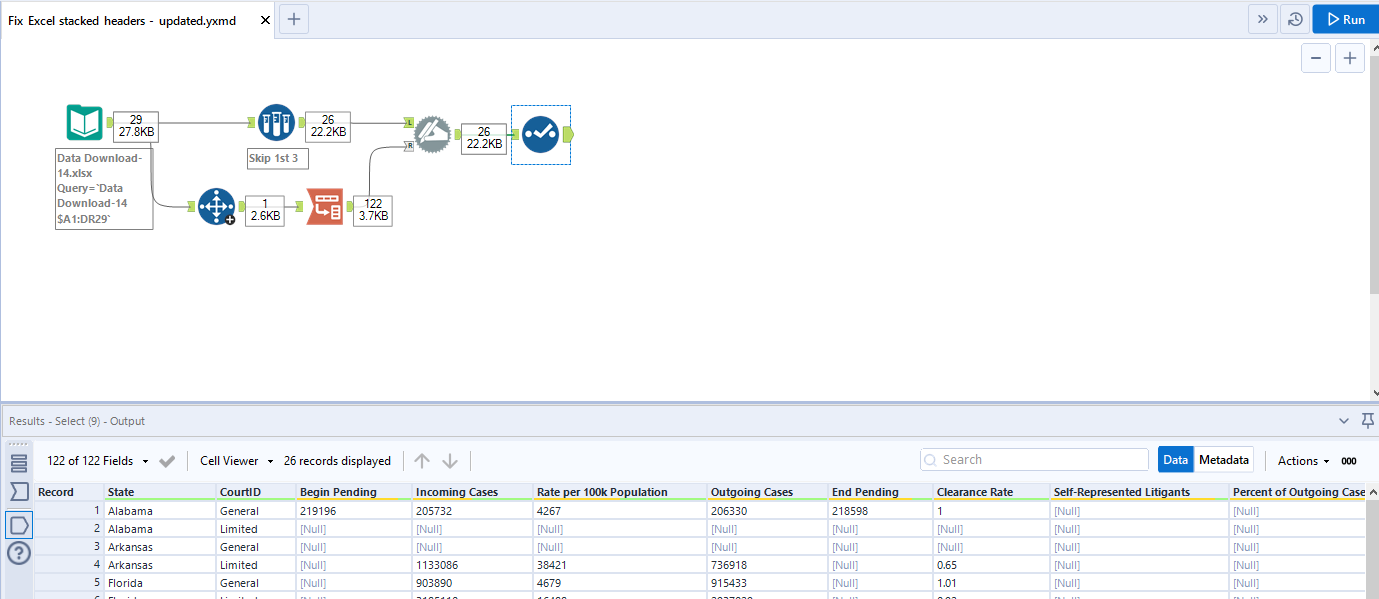Select the Transpose tool below the input
The width and height of the screenshot is (1379, 599).
click(x=217, y=206)
